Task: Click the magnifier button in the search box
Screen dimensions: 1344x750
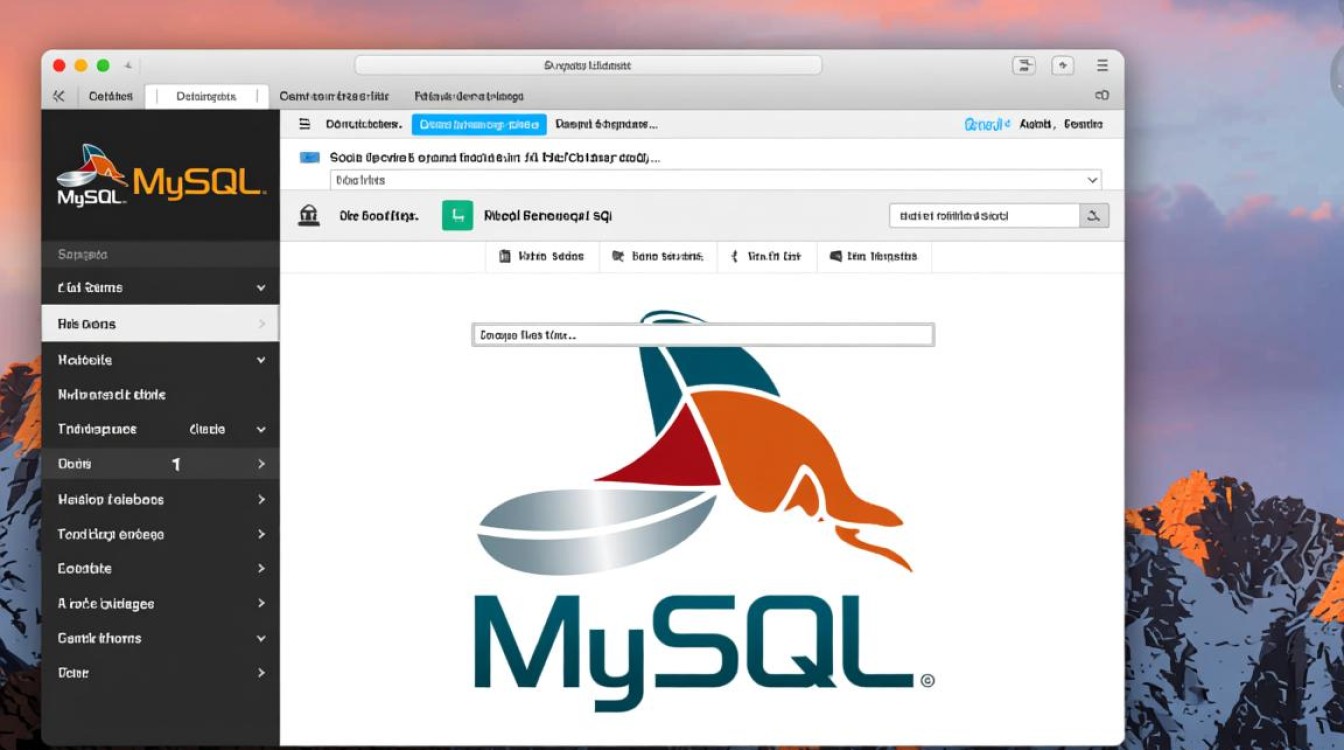Action: [1094, 215]
